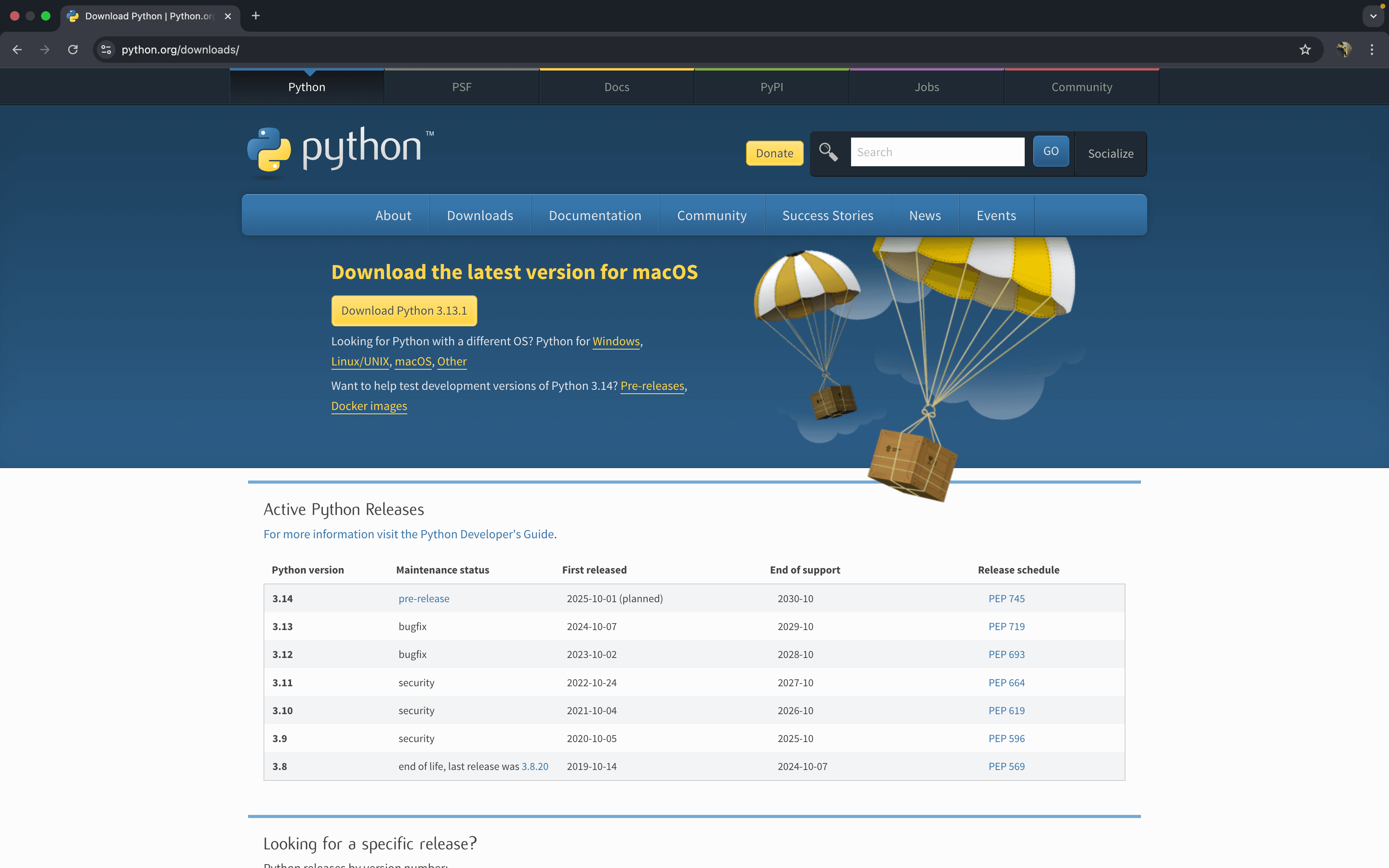This screenshot has width=1389, height=868.
Task: Open the PEP 693 release schedule link
Action: click(x=1006, y=654)
